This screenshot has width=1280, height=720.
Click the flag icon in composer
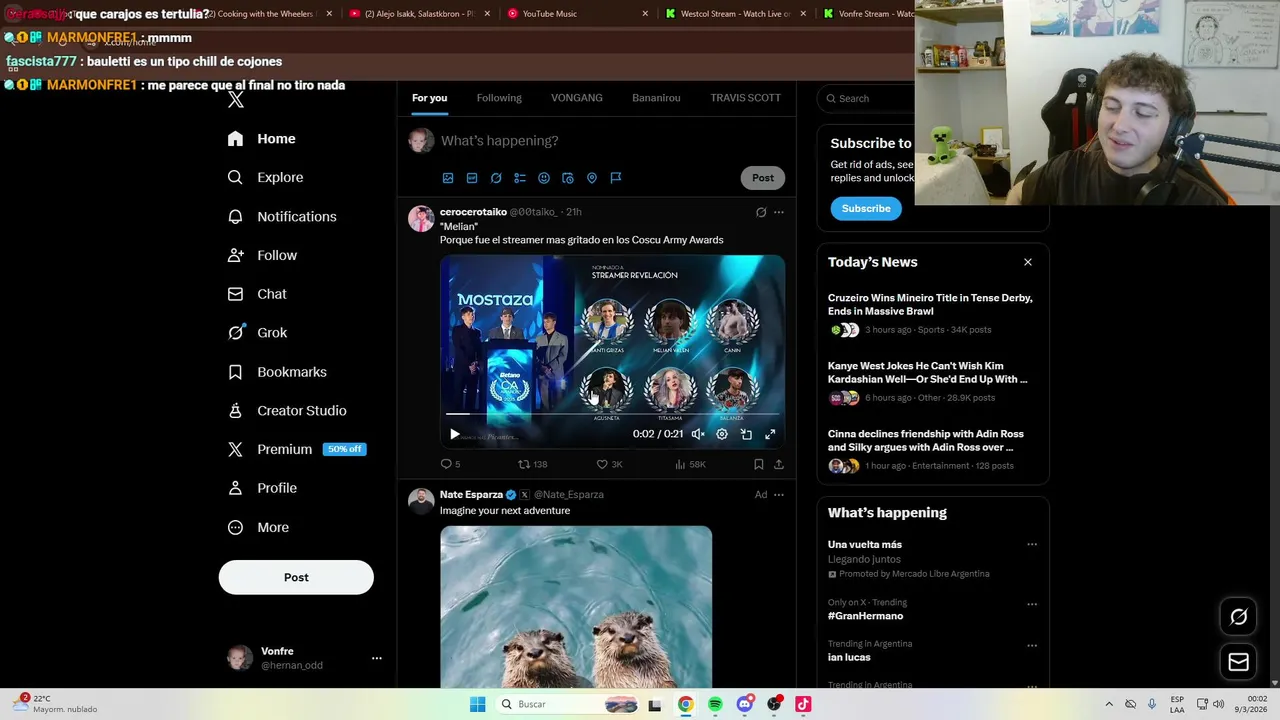(x=616, y=178)
